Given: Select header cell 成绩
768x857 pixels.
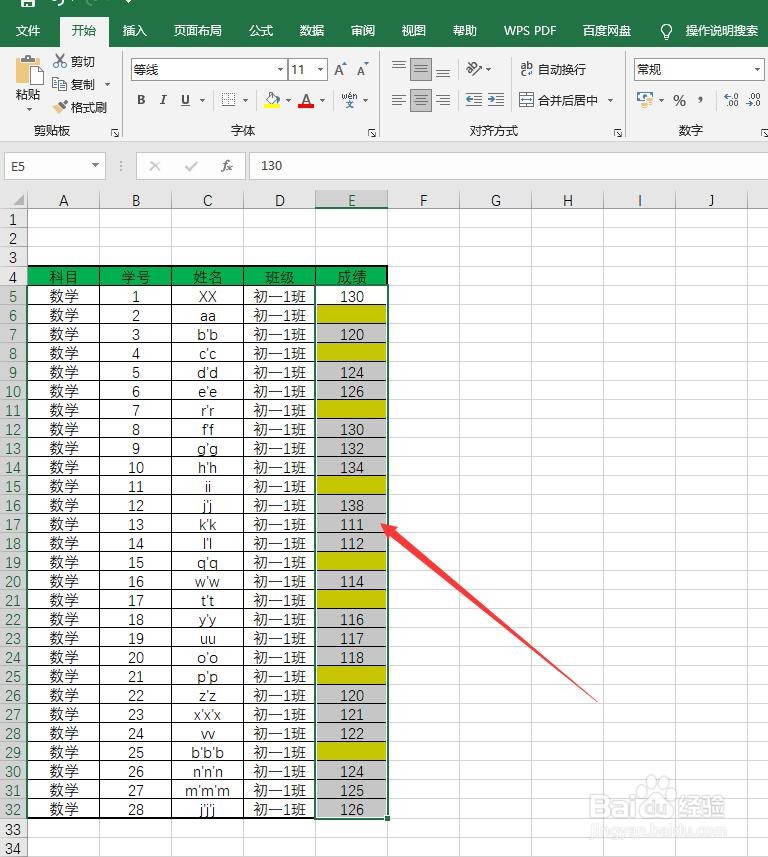Looking at the screenshot, I should (351, 277).
